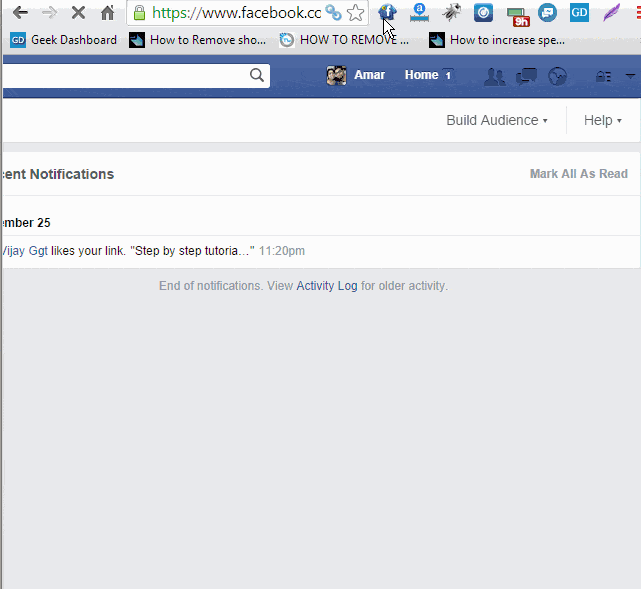The width and height of the screenshot is (641, 589).
Task: Click the browser Forward arrow
Action: pos(49,13)
